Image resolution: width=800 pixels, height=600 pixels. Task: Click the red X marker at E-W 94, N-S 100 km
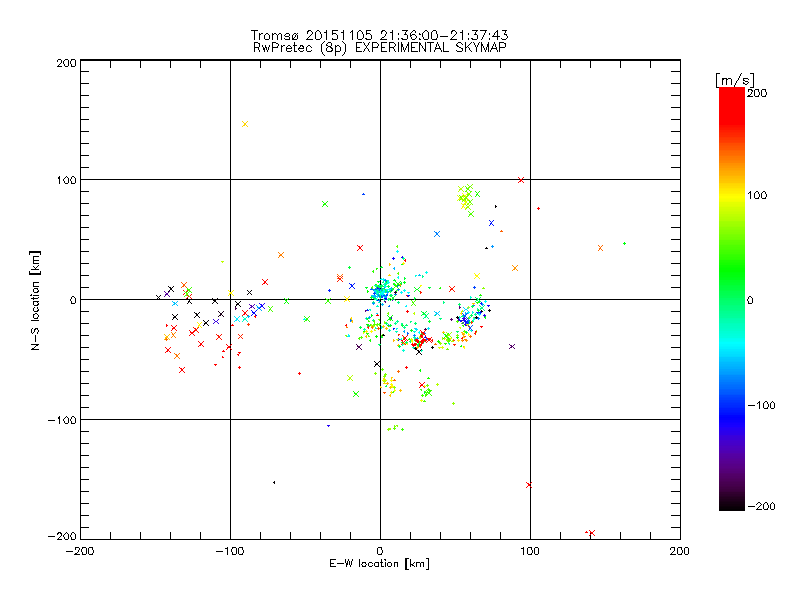pyautogui.click(x=521, y=180)
